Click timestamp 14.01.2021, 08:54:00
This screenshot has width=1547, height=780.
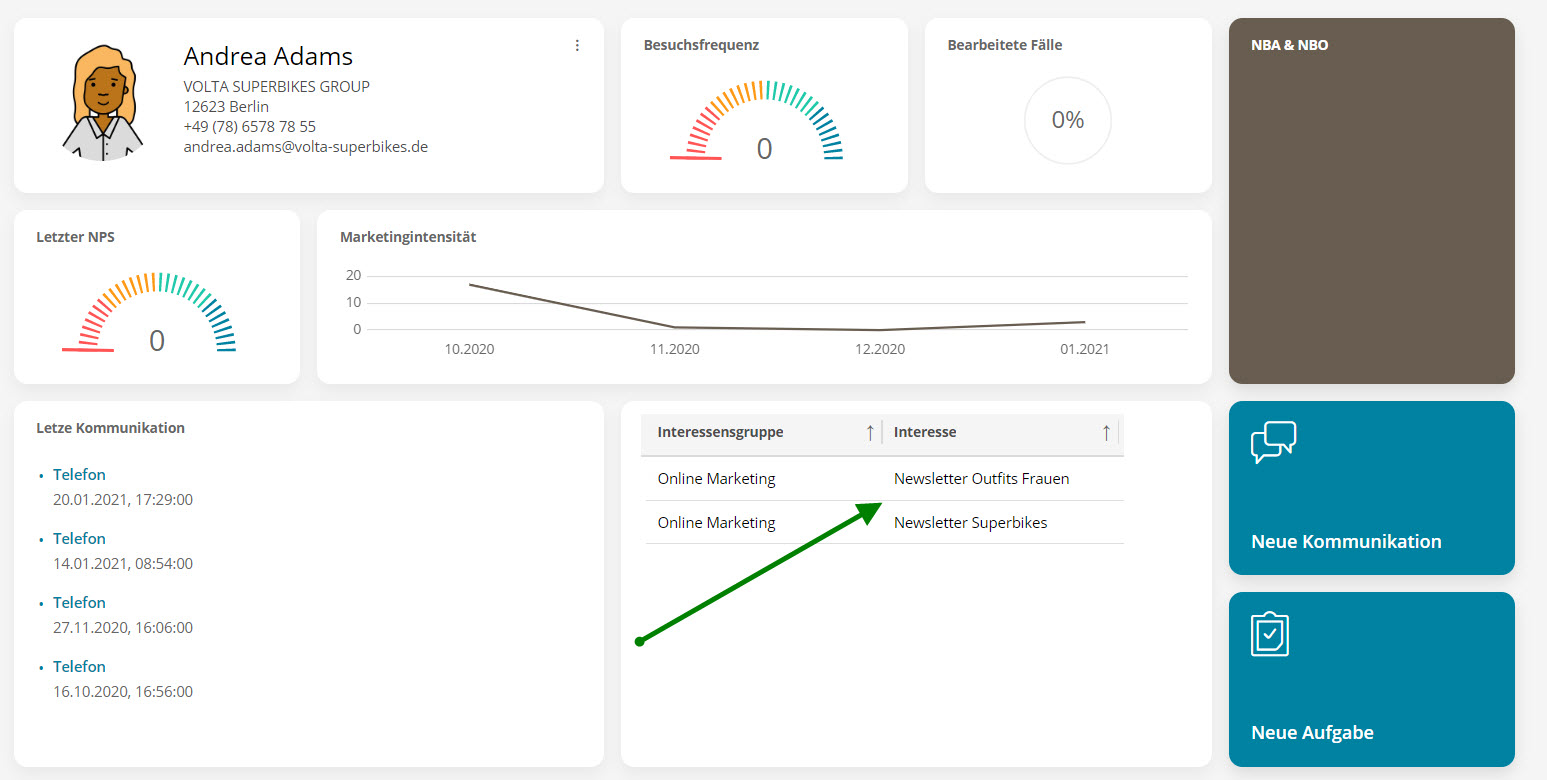(123, 563)
